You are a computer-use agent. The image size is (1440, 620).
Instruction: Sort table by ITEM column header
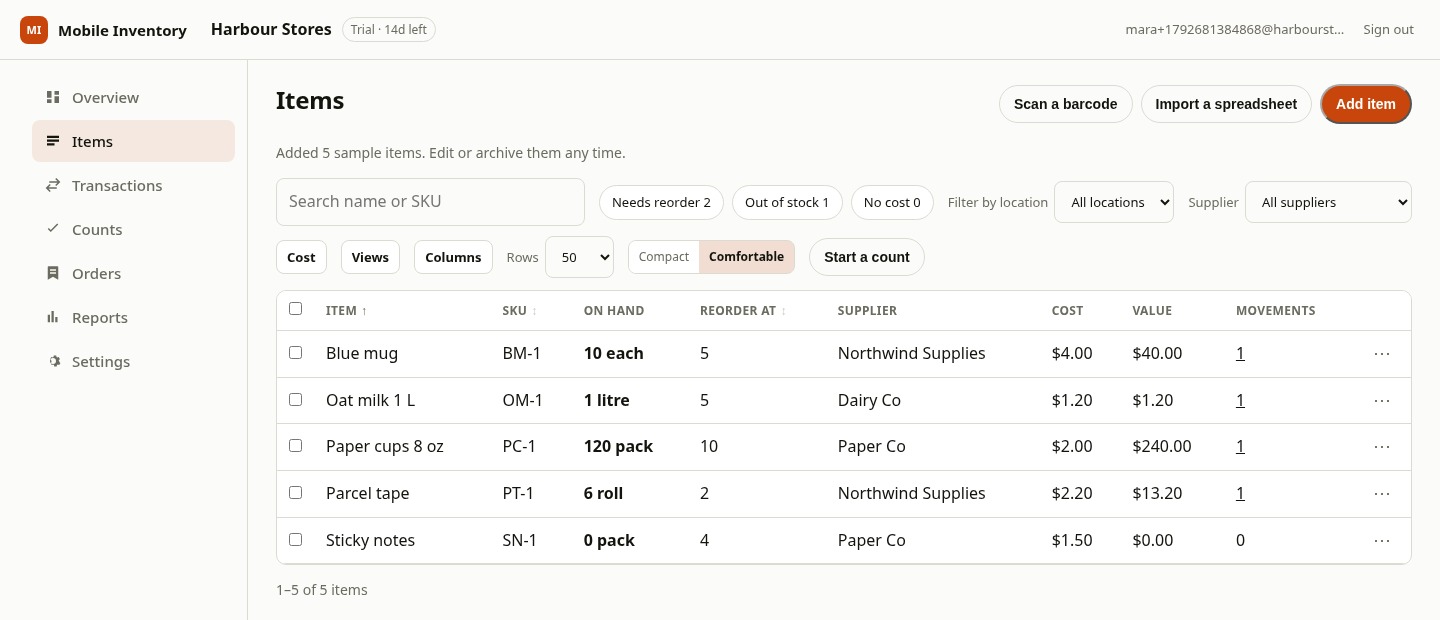(346, 311)
